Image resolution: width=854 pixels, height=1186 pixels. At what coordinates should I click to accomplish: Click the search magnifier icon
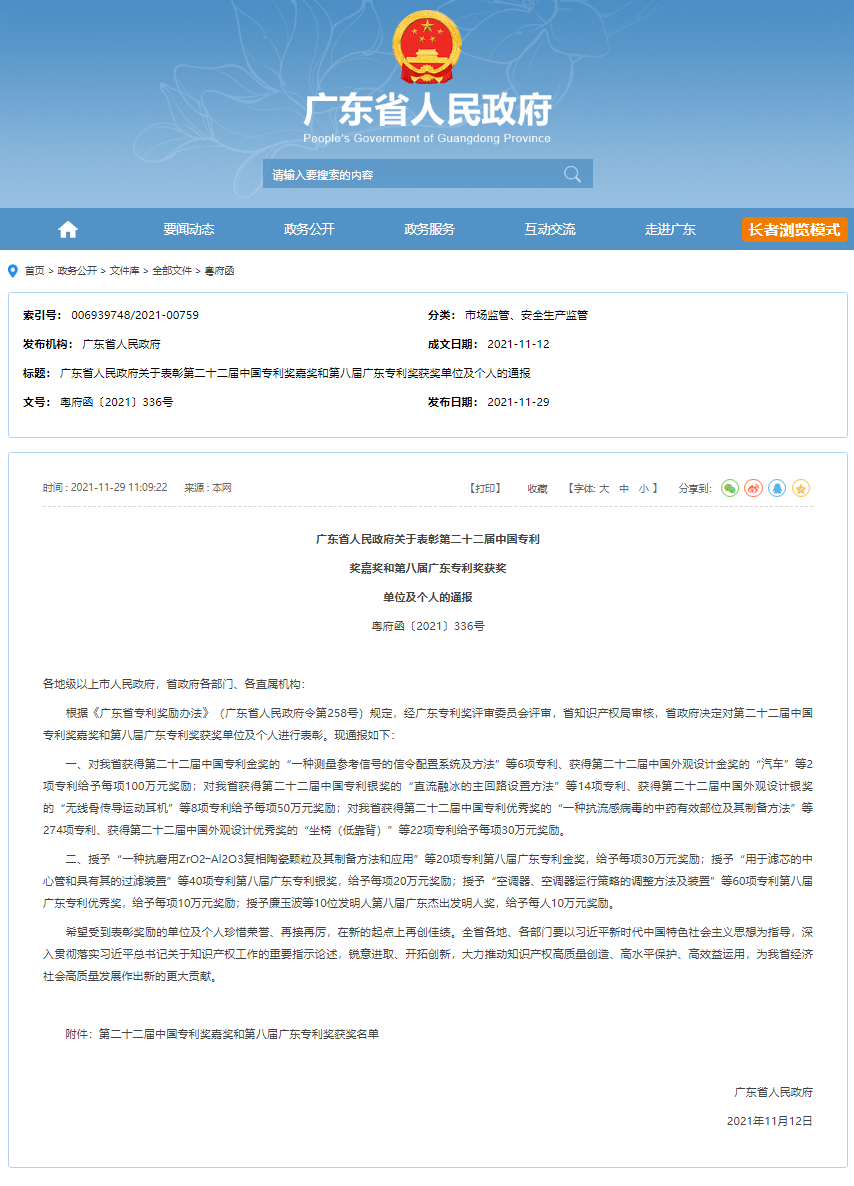[572, 173]
